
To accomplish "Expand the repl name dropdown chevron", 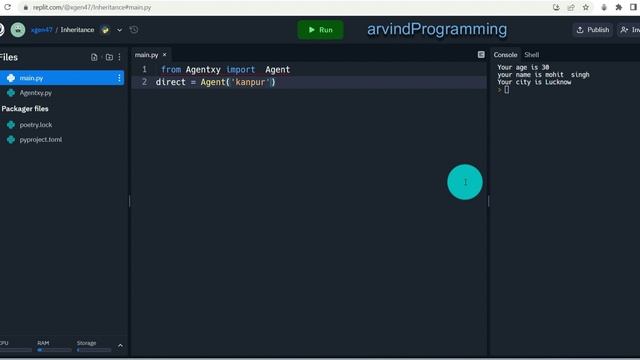I will (x=119, y=30).
